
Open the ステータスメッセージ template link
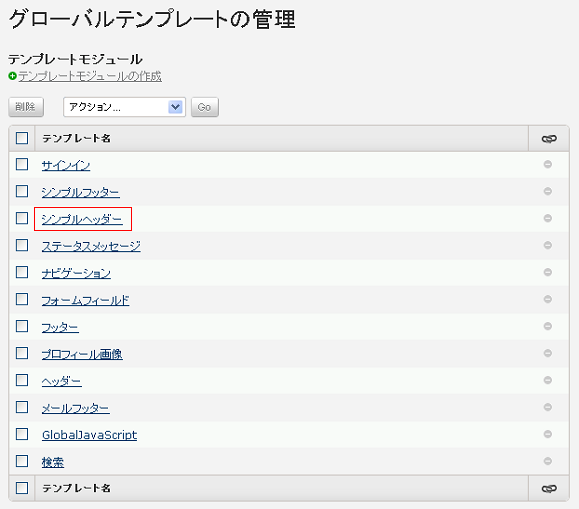(x=91, y=246)
